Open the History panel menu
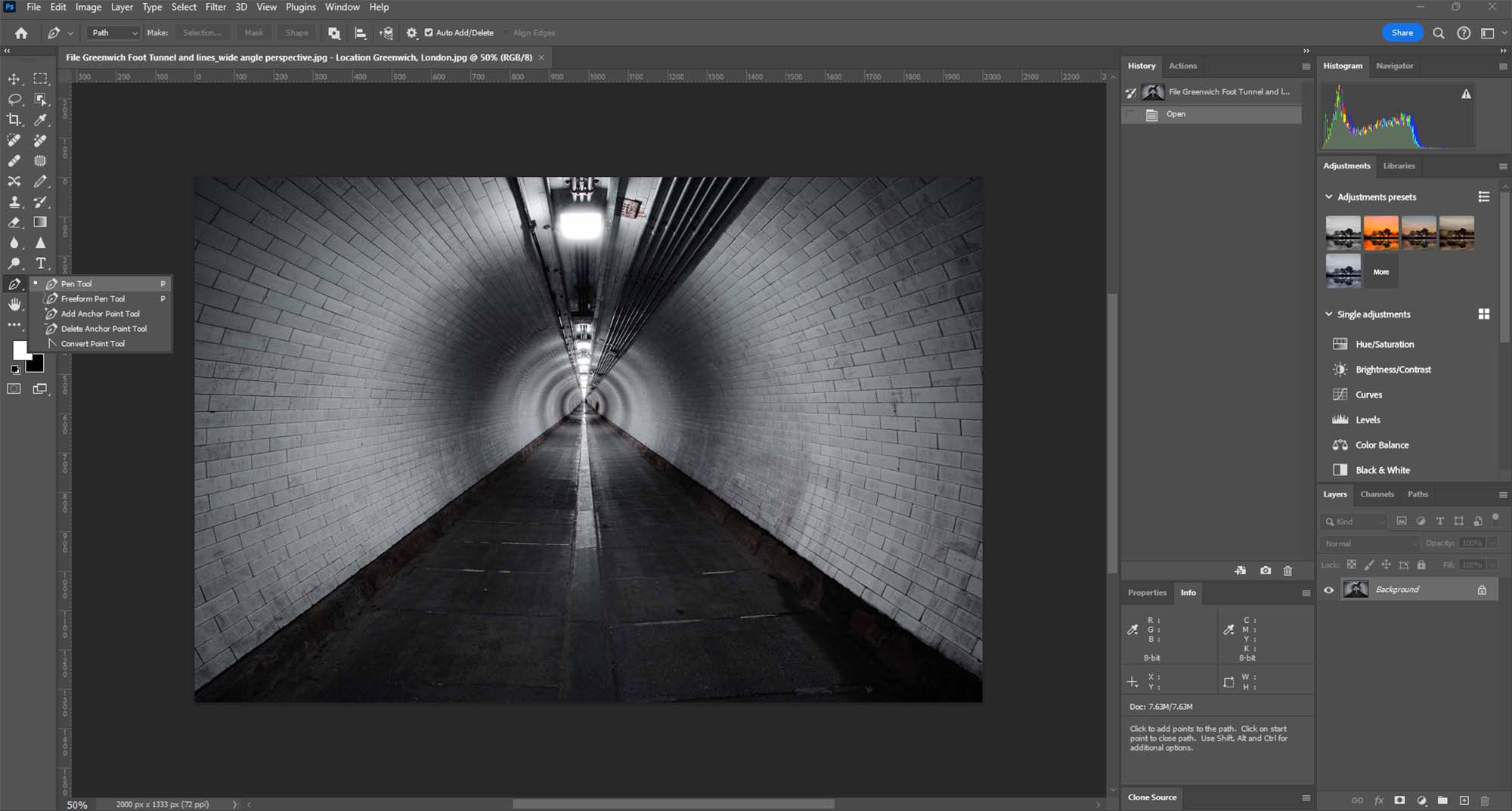Screen dimensions: 1512x811 [1306, 66]
